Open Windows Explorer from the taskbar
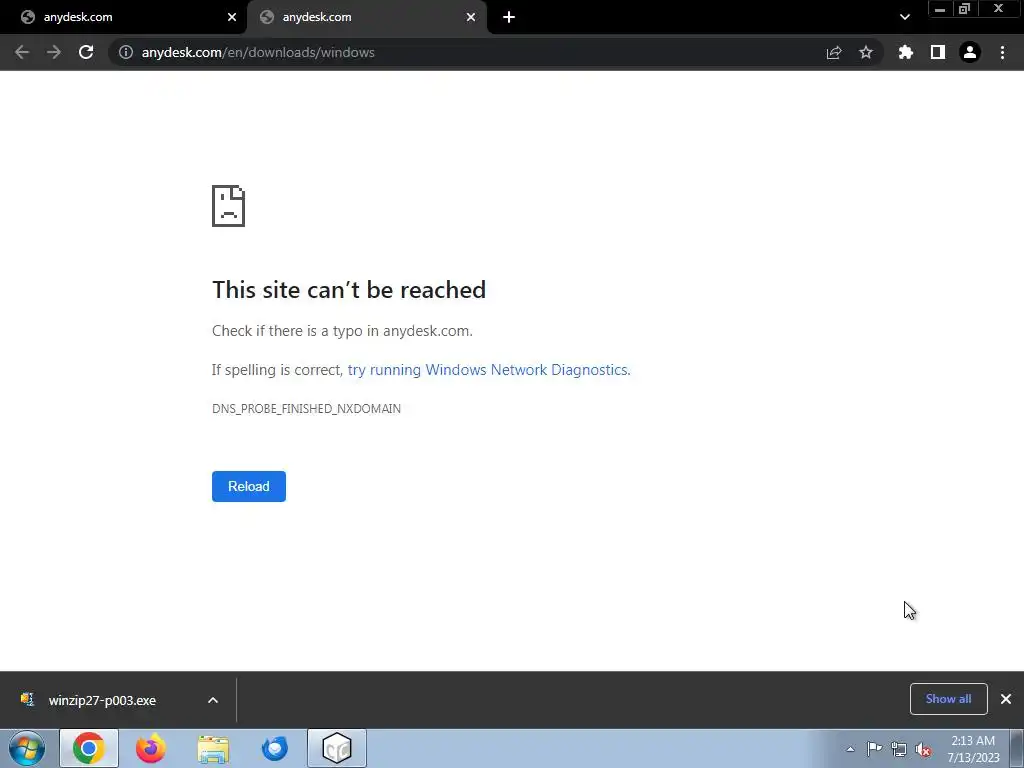Viewport: 1024px width, 768px height. pos(213,749)
